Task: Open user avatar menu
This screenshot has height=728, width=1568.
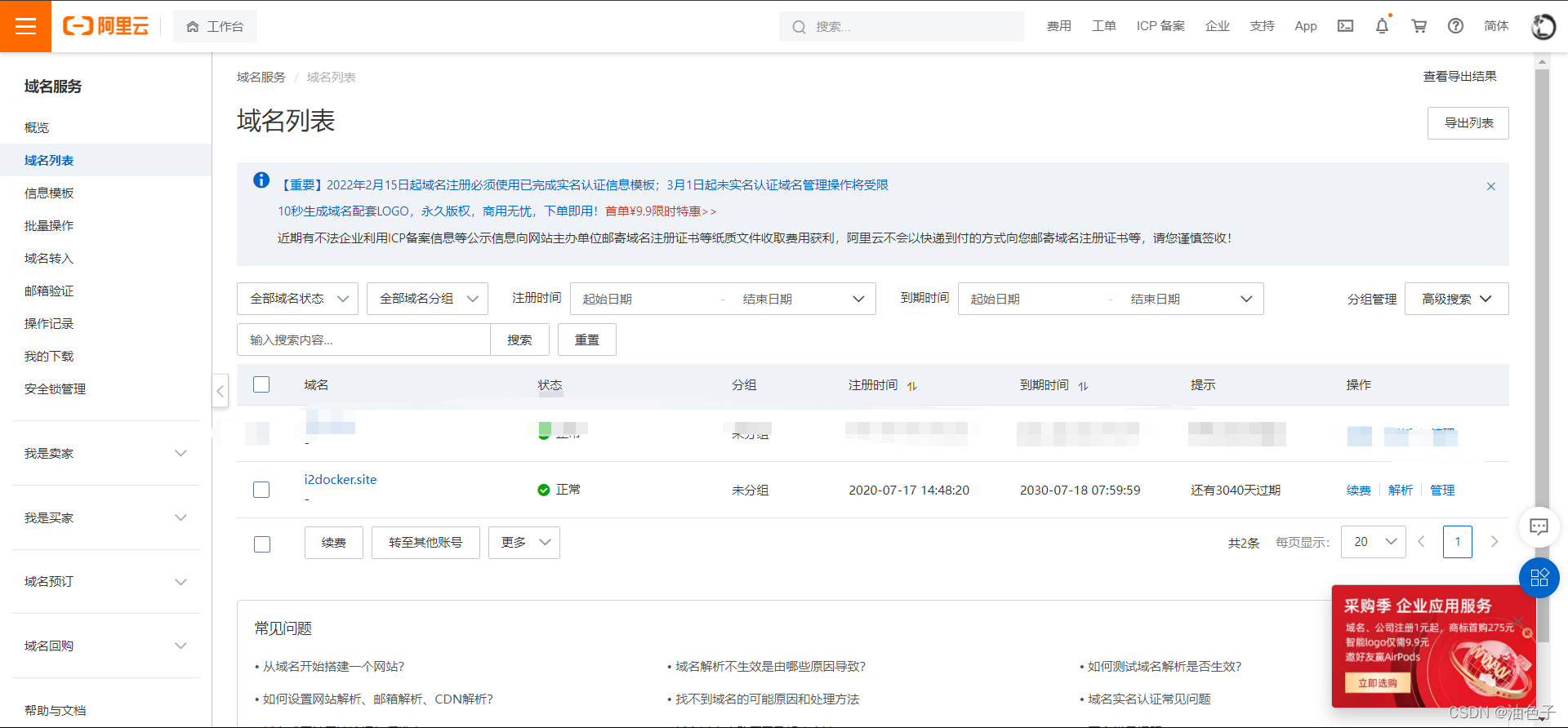Action: click(x=1543, y=26)
